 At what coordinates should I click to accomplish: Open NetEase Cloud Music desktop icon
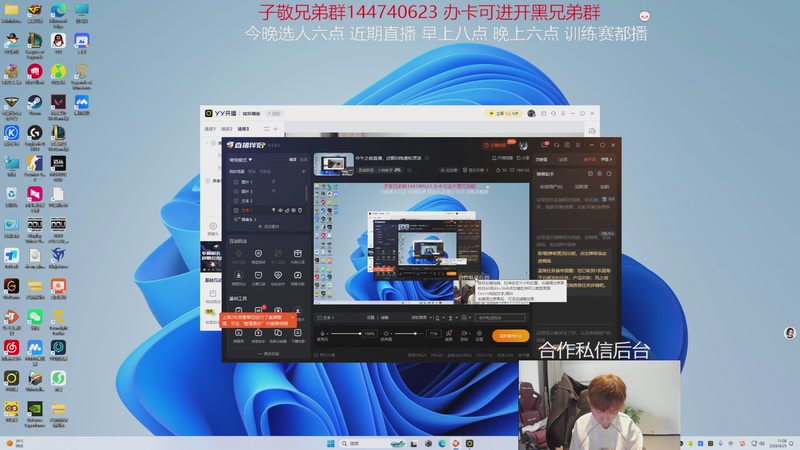[x=11, y=347]
